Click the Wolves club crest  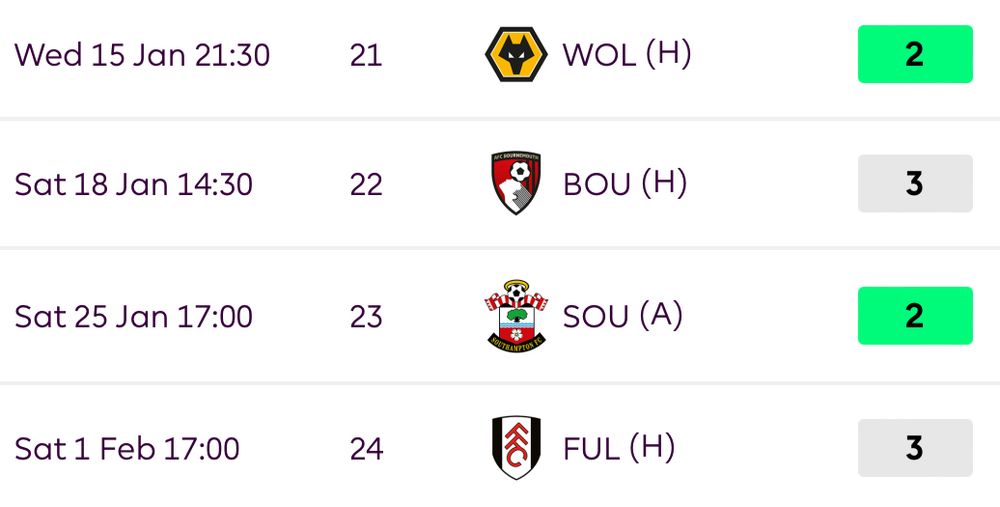coord(516,54)
